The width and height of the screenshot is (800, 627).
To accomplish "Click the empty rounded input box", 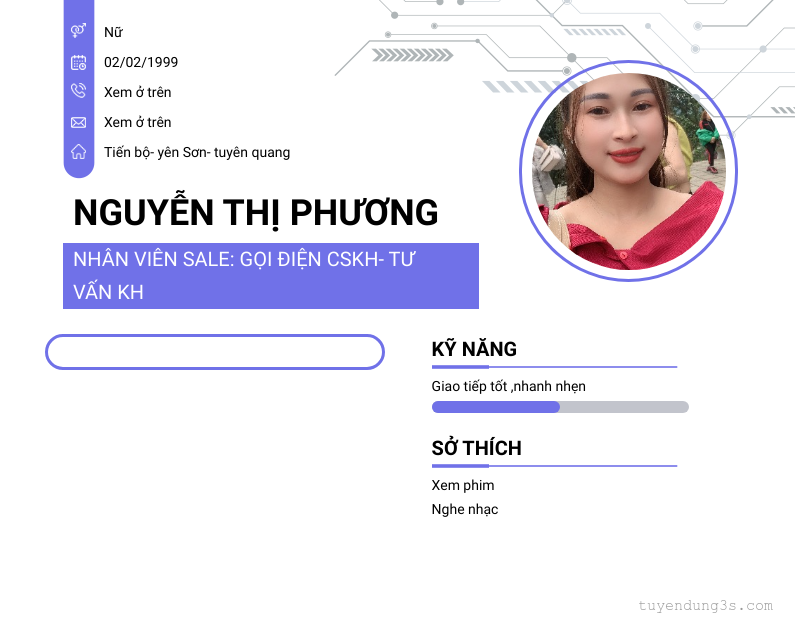I will (x=215, y=352).
